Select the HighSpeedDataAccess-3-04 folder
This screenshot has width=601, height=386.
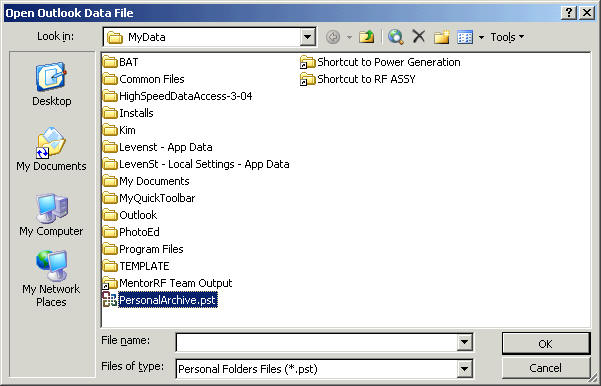pos(178,96)
